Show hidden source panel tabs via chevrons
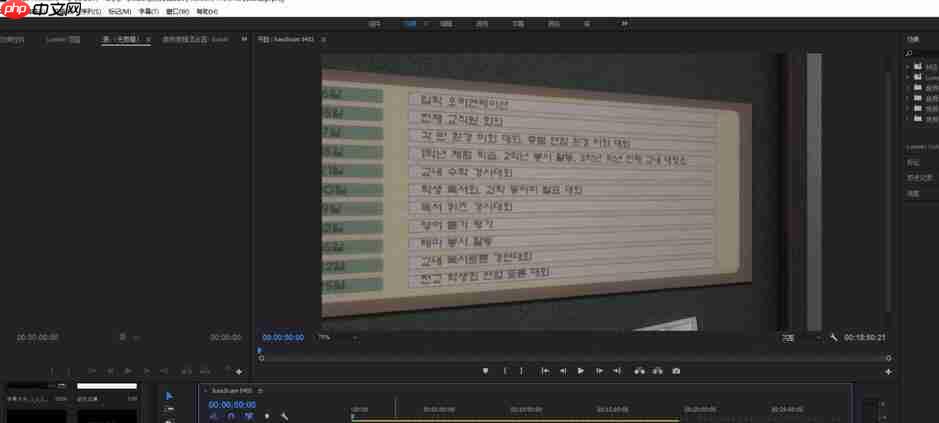 pyautogui.click(x=244, y=39)
